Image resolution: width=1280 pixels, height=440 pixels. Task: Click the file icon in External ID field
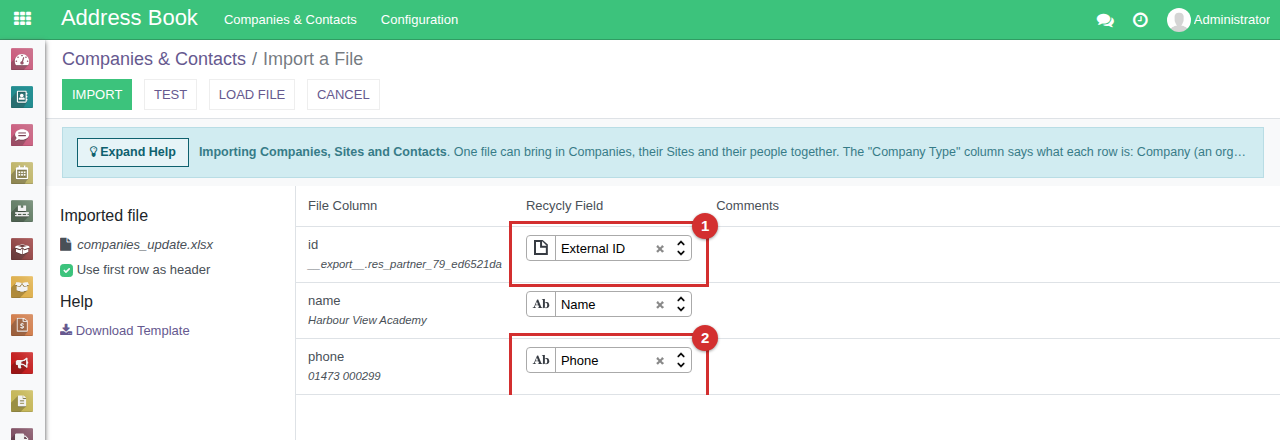[541, 248]
